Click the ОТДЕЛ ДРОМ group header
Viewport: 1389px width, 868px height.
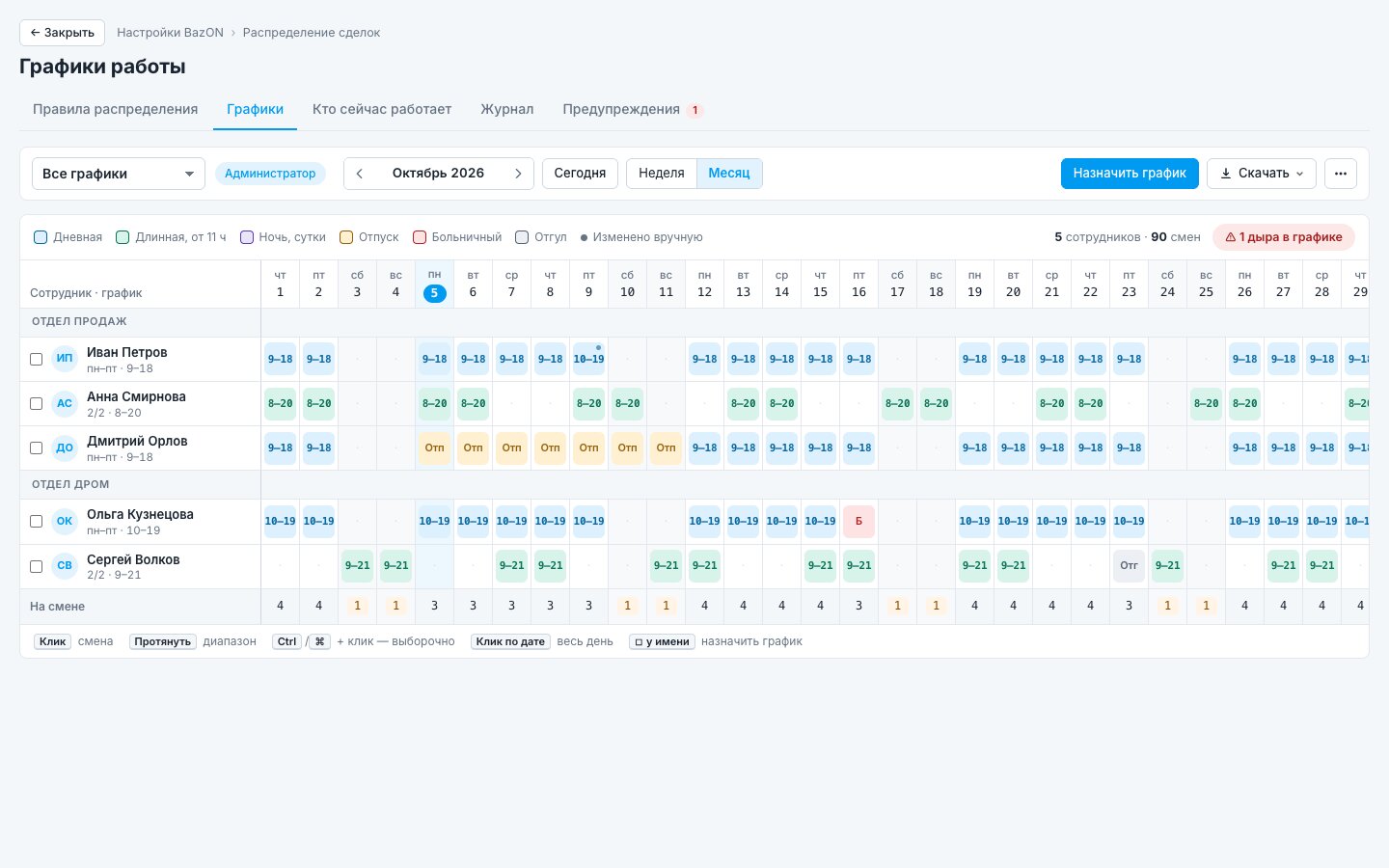pyautogui.click(x=70, y=485)
